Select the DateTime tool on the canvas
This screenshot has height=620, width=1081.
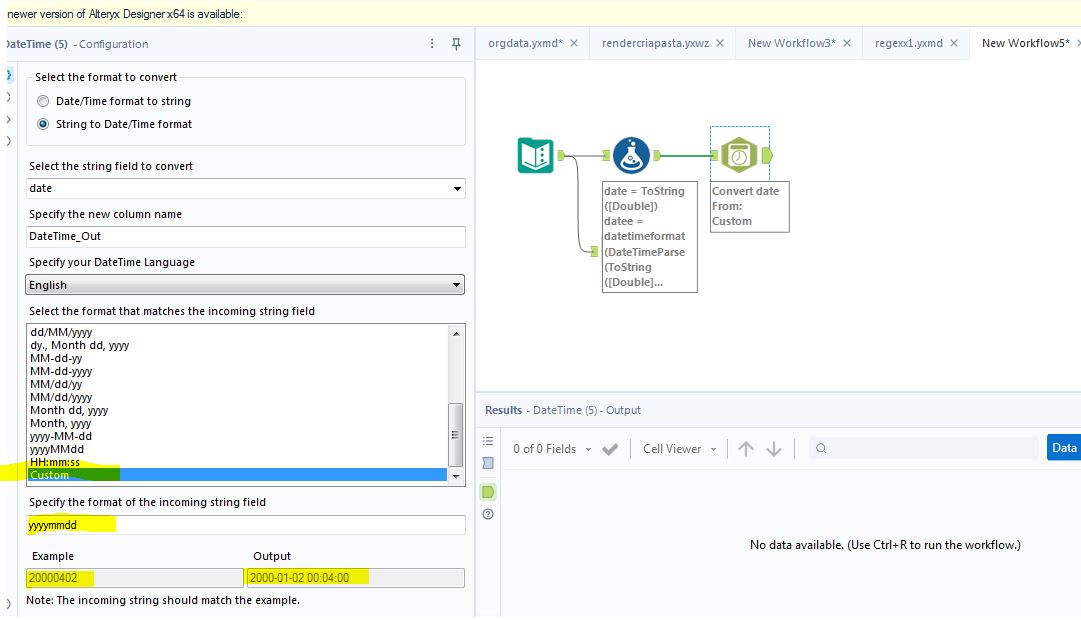[740, 155]
